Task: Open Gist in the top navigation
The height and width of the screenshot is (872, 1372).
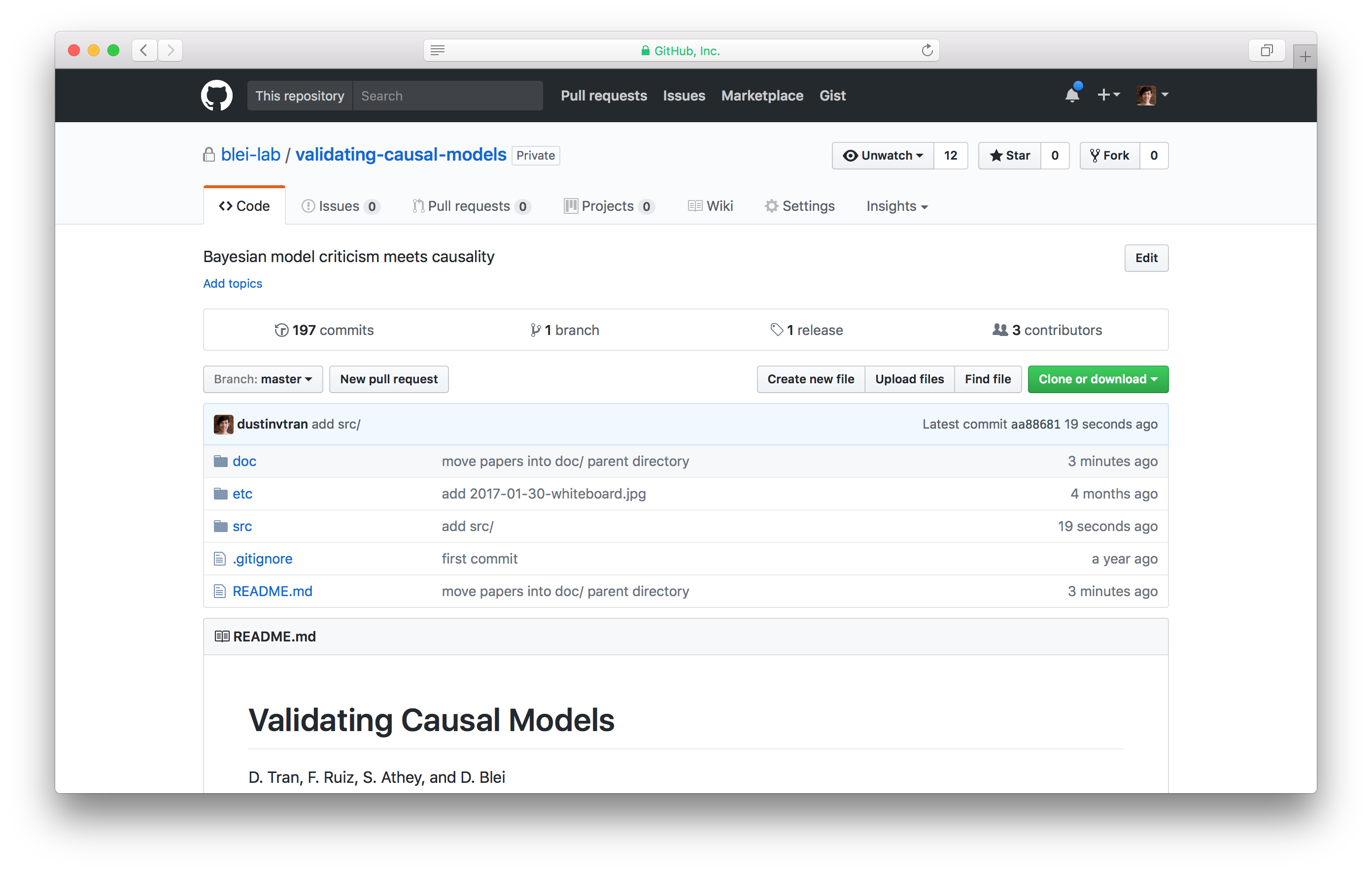Action: (x=832, y=95)
